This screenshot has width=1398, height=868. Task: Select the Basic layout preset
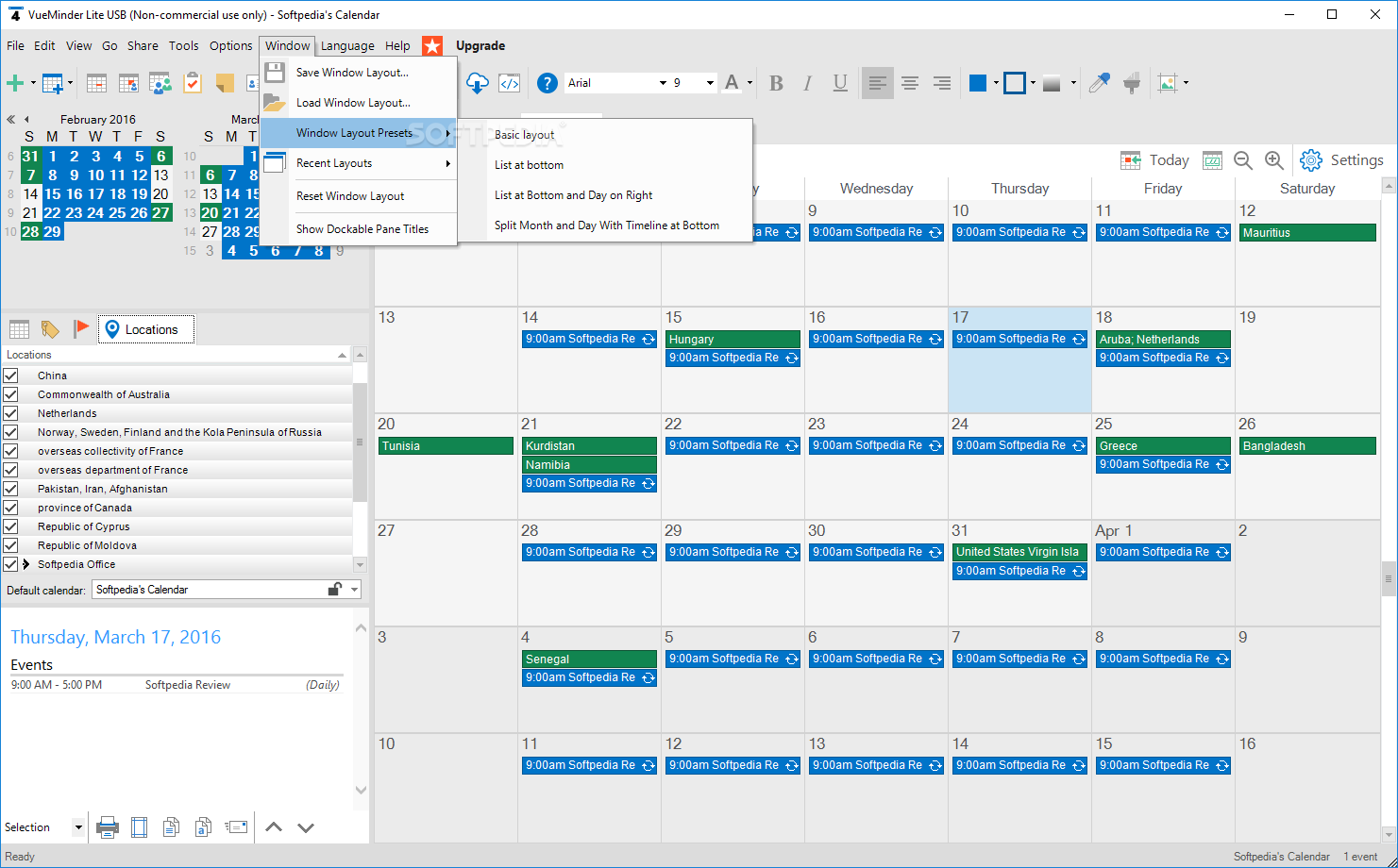pyautogui.click(x=619, y=135)
